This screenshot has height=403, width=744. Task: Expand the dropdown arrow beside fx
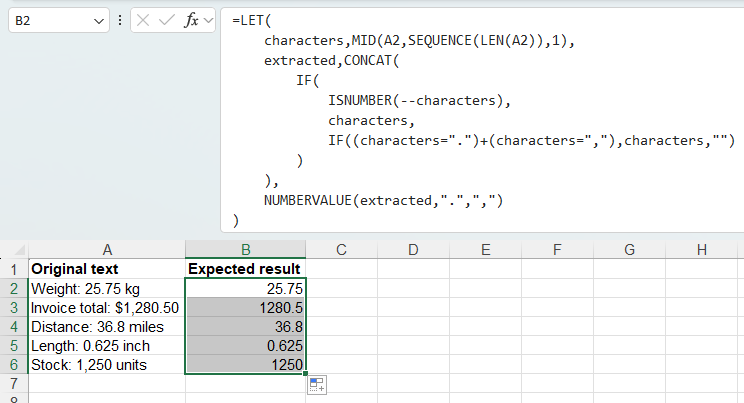click(x=208, y=20)
